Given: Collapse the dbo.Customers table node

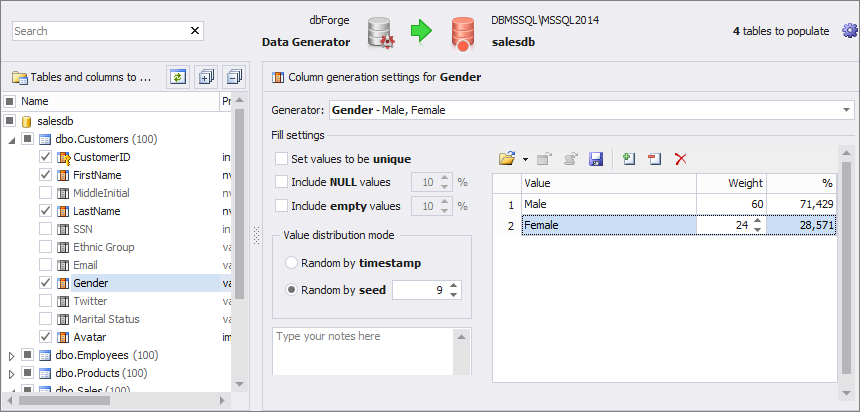Looking at the screenshot, I should tap(12, 140).
